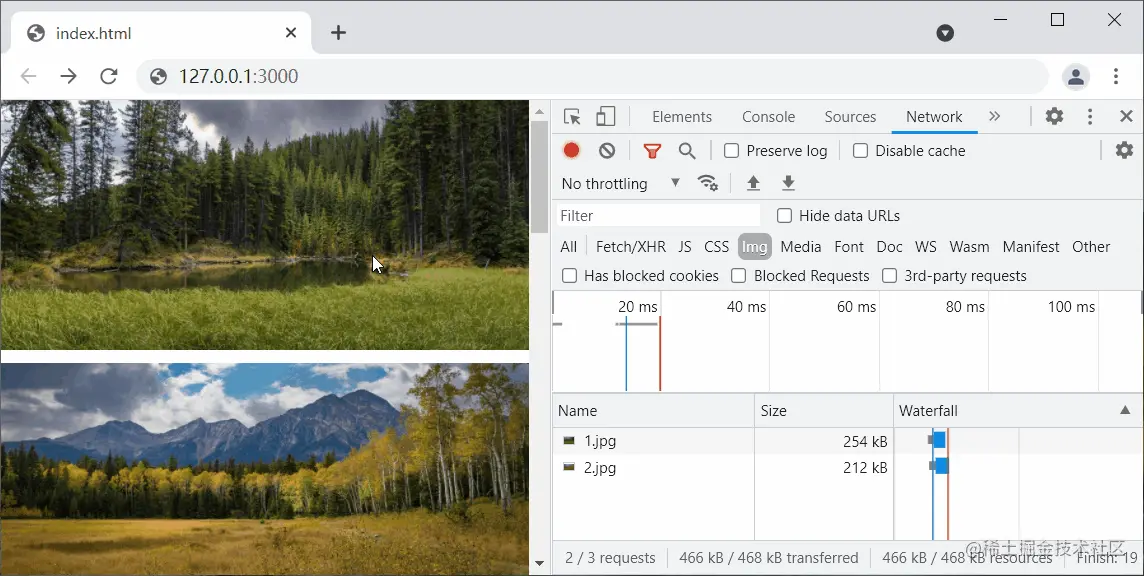Open the No throttling dropdown
Image resolution: width=1144 pixels, height=576 pixels.
[621, 183]
